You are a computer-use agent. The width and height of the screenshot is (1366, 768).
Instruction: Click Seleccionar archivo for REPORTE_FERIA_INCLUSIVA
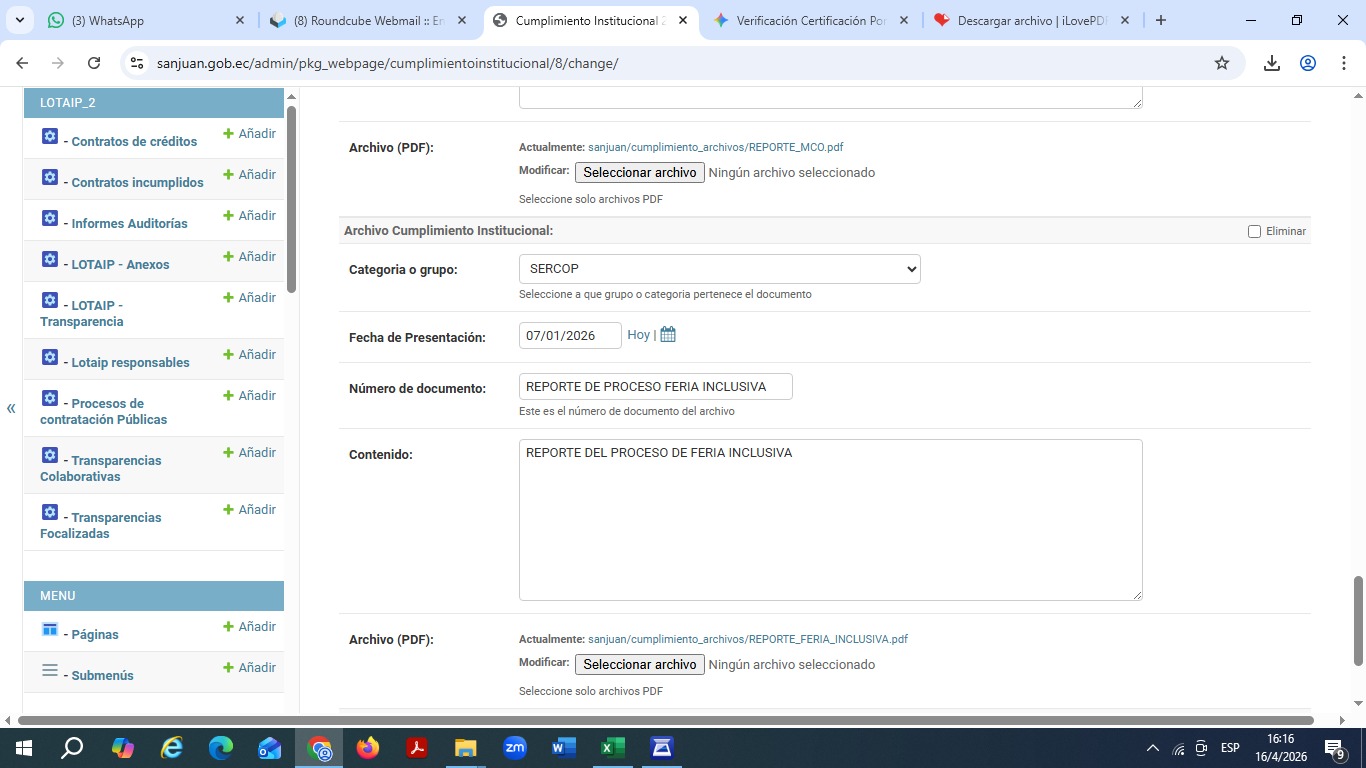click(x=639, y=664)
